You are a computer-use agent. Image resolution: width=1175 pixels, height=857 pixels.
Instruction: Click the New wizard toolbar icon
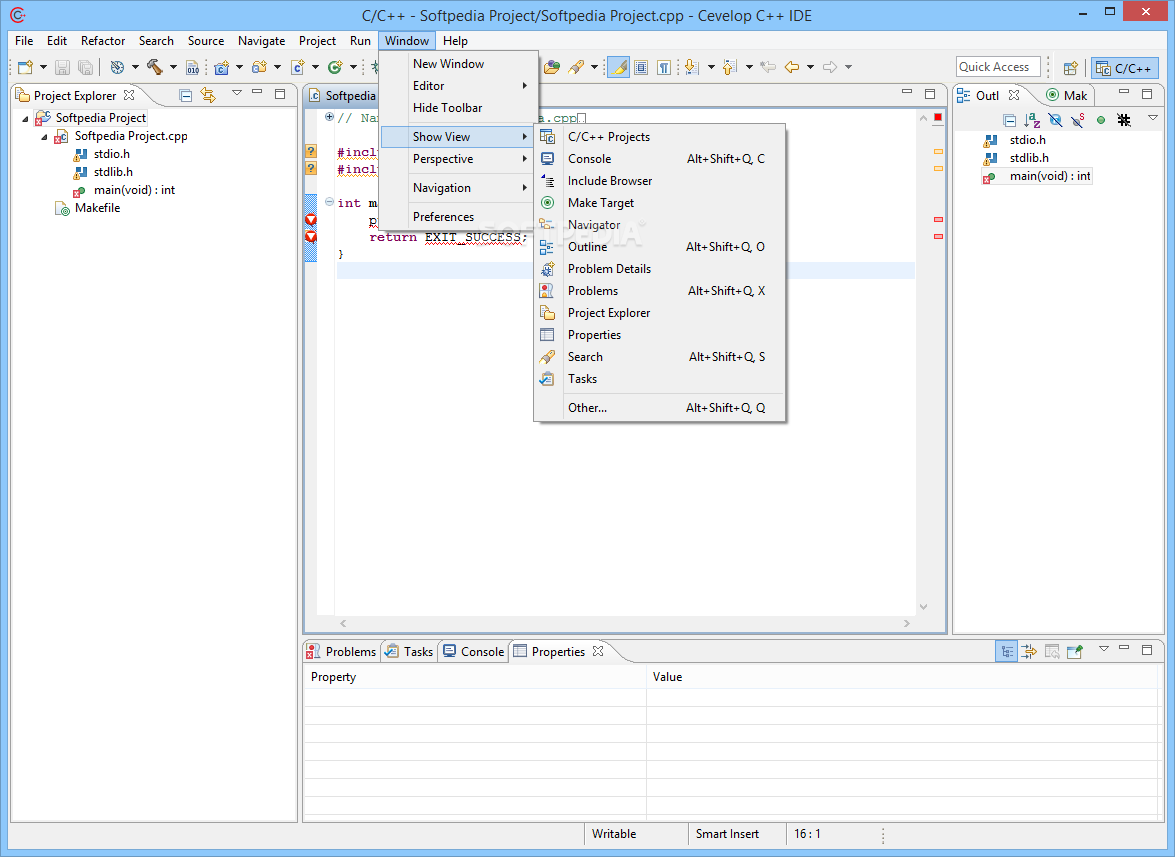(25, 67)
